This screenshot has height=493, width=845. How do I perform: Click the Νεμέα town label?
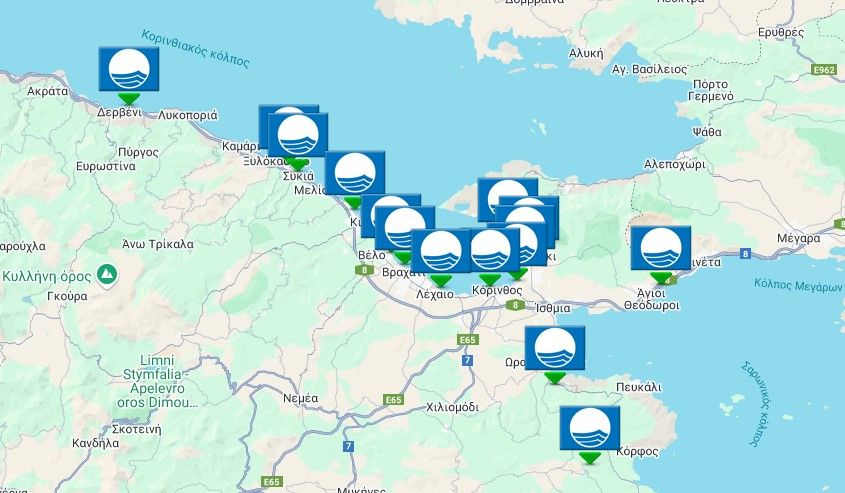coord(301,399)
